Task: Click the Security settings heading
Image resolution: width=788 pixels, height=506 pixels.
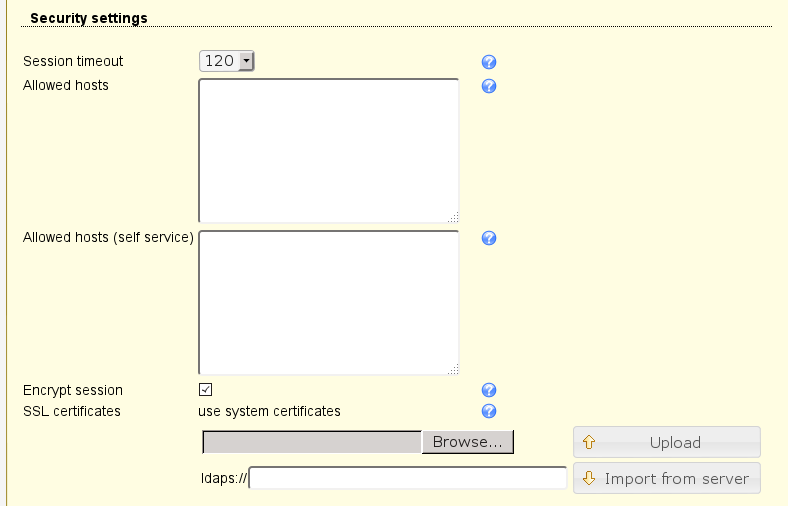Action: point(89,18)
